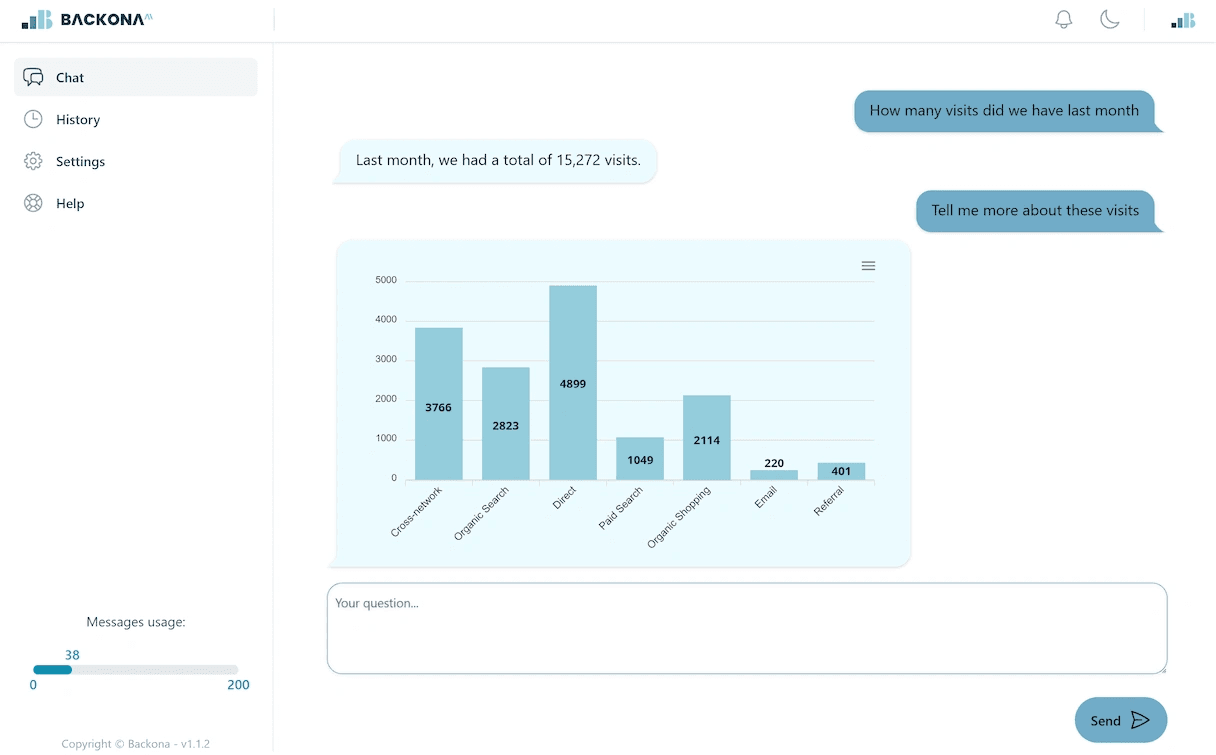Screen dimensions: 1216x755
Task: Open the notifications bell
Action: coord(1064,19)
